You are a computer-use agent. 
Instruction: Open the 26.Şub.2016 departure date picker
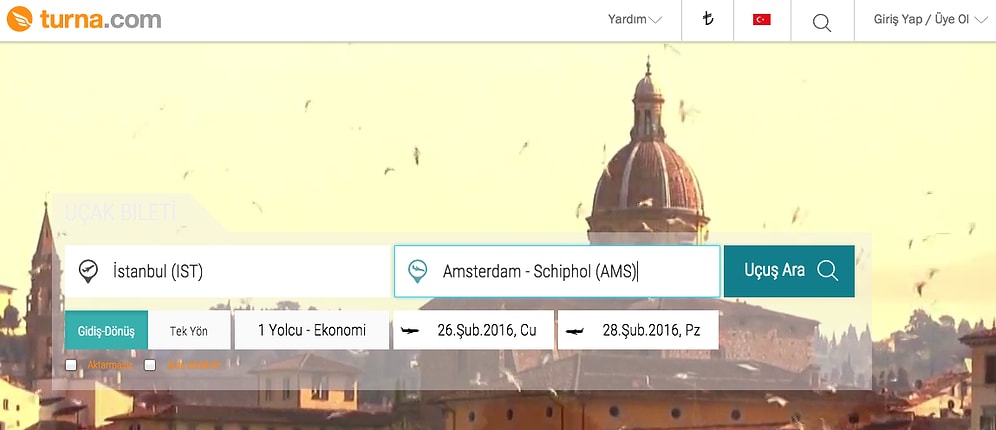pos(473,330)
